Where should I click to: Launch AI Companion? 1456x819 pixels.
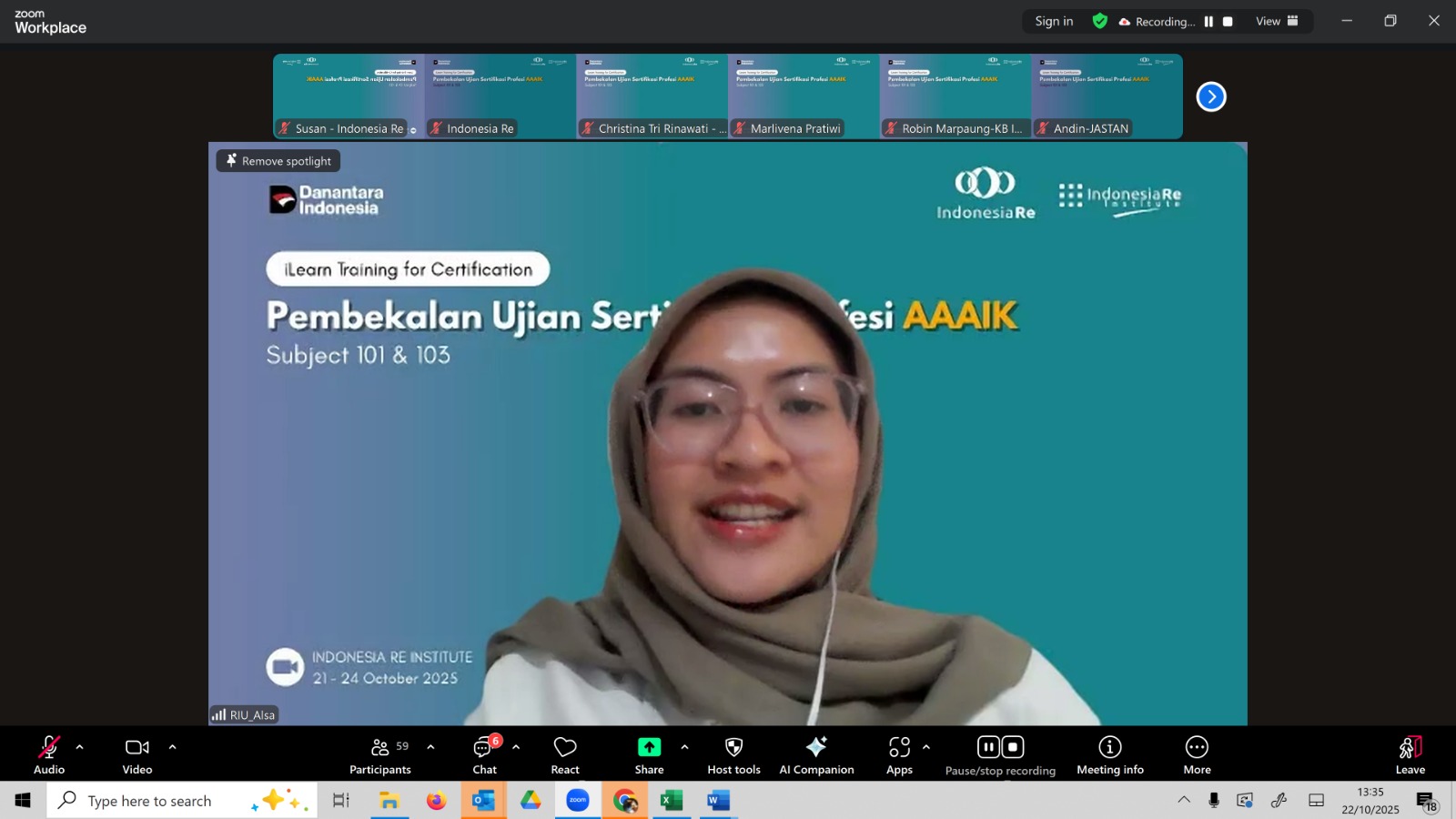(816, 755)
